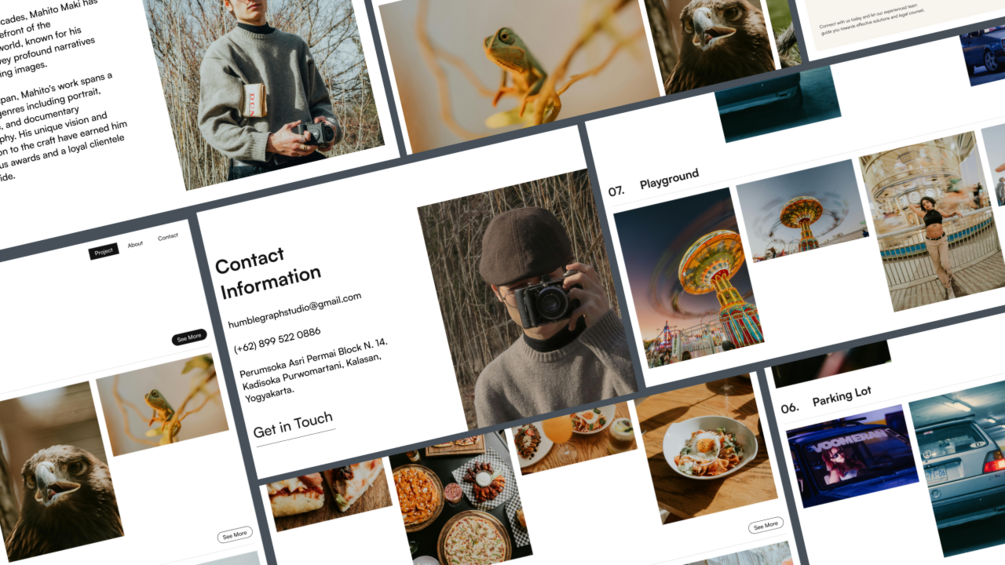This screenshot has height=565, width=1005.
Task: Click the 07. Playground section heading
Action: click(x=654, y=183)
